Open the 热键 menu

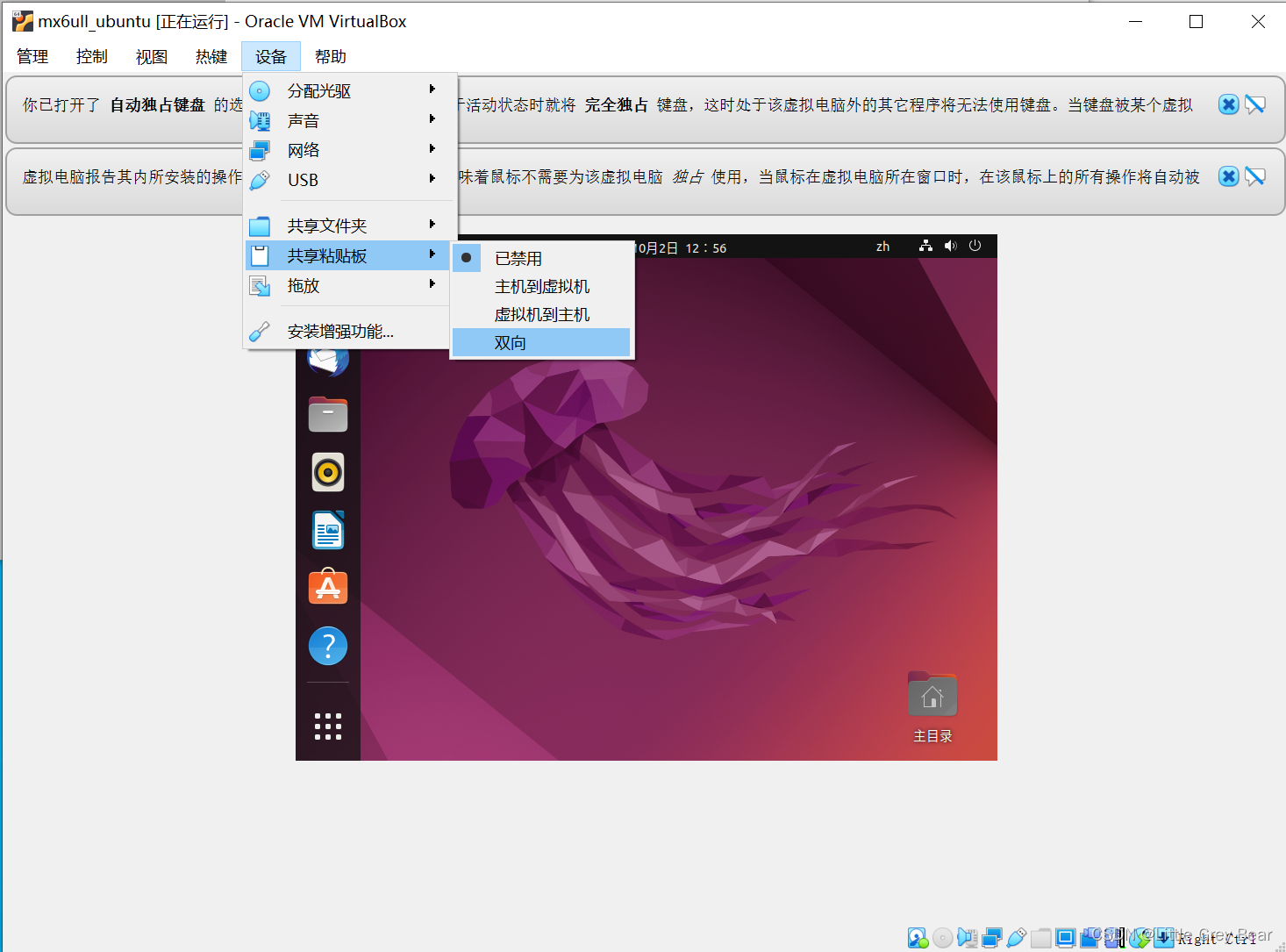pyautogui.click(x=211, y=56)
